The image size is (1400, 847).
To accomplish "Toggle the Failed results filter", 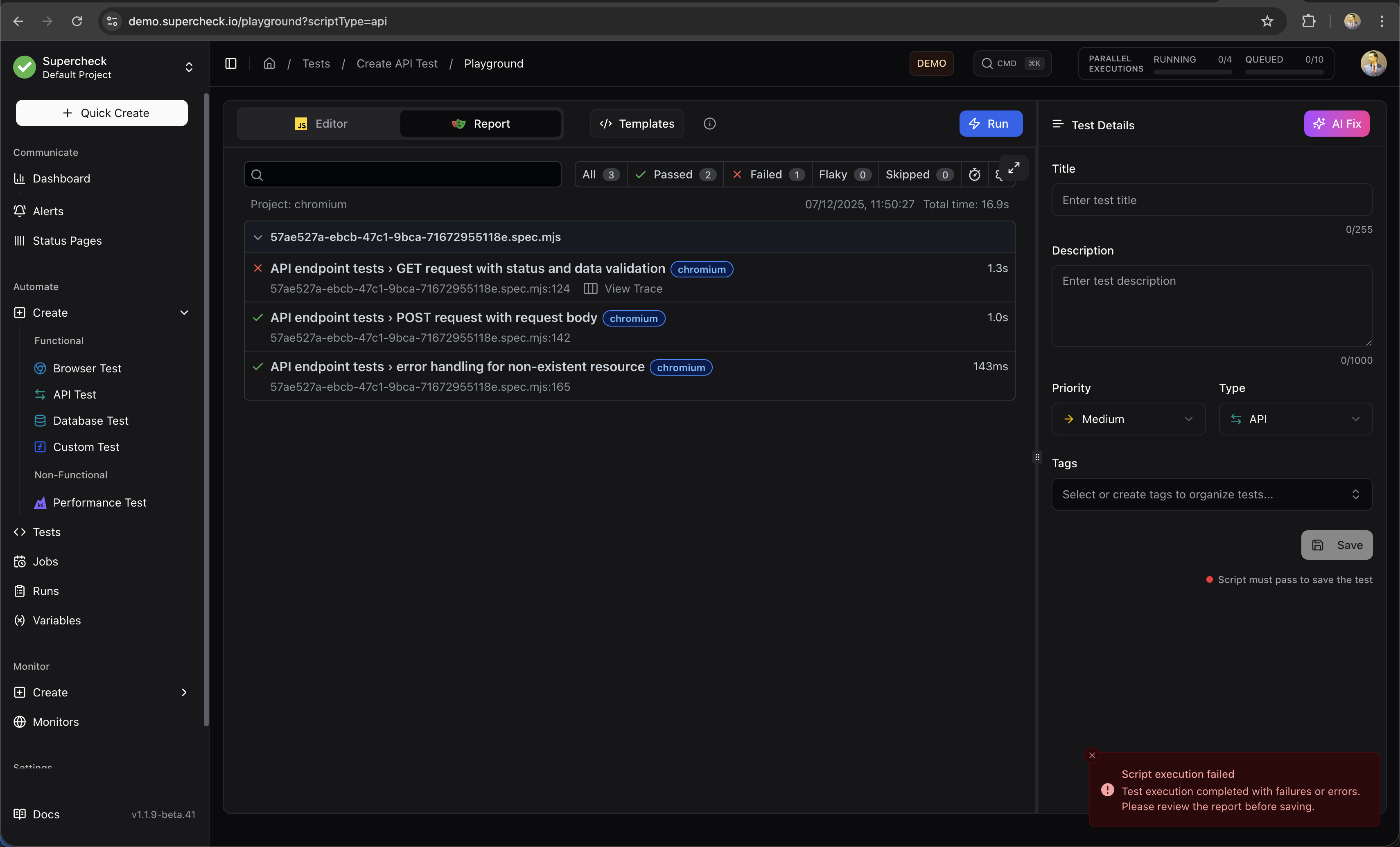I will click(766, 174).
